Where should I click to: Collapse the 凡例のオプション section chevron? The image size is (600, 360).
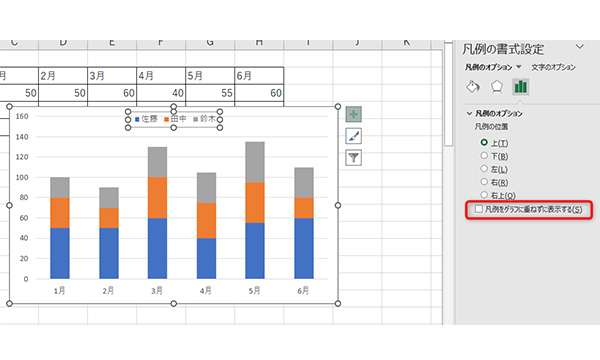click(469, 113)
